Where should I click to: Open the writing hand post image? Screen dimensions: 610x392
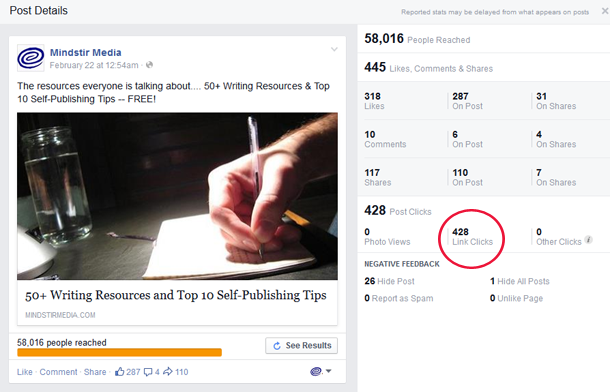pyautogui.click(x=177, y=196)
